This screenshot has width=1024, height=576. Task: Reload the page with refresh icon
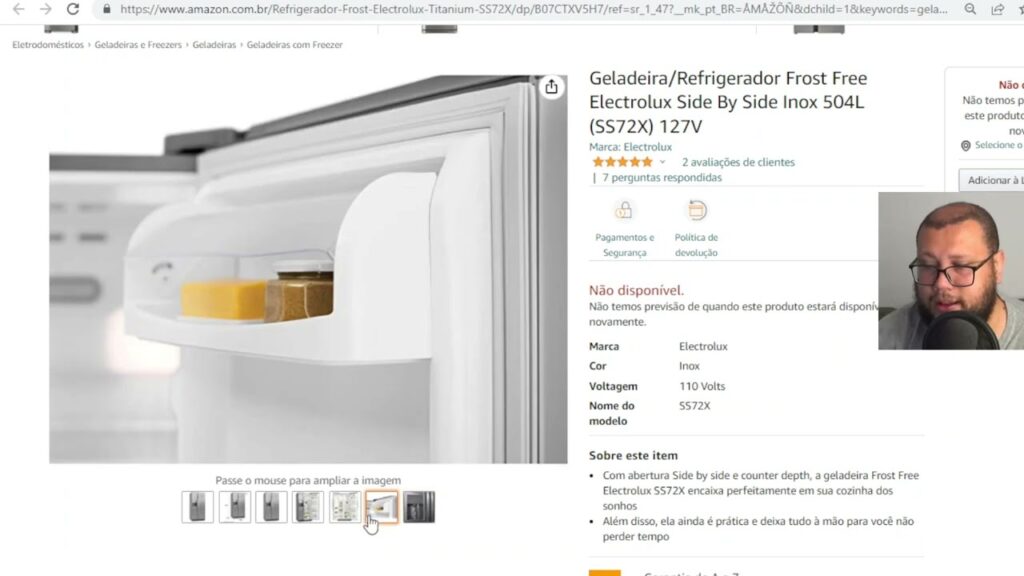click(72, 9)
